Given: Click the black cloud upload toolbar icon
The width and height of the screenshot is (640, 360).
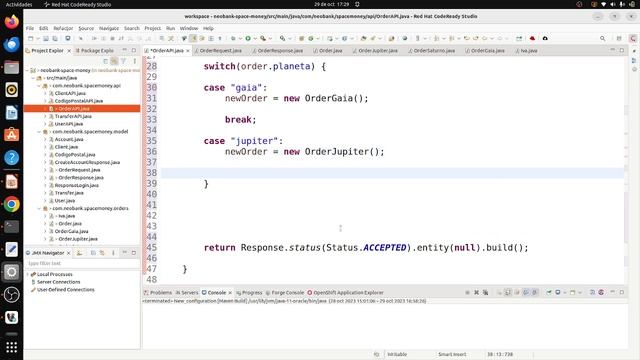Looking at the screenshot, I should click(x=545, y=38).
